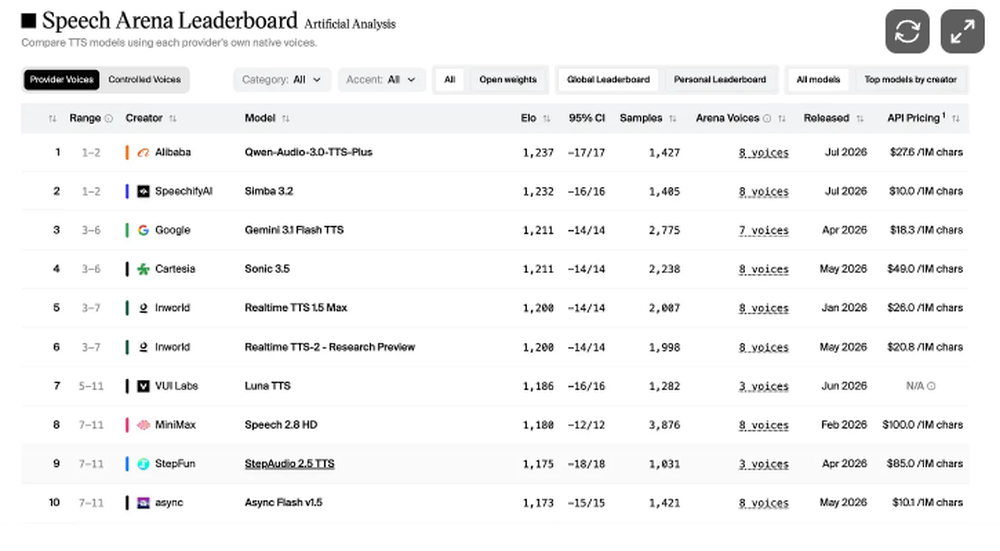Select the Async Flash v1.5 model name
Screen dimensions: 1000x551
[x=283, y=503]
